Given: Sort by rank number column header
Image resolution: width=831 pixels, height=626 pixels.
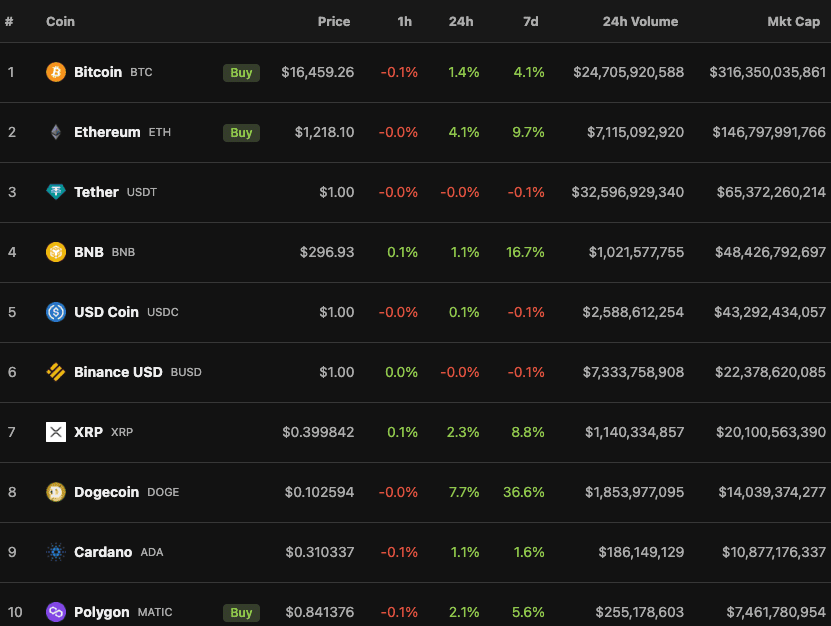Looking at the screenshot, I should (9, 22).
